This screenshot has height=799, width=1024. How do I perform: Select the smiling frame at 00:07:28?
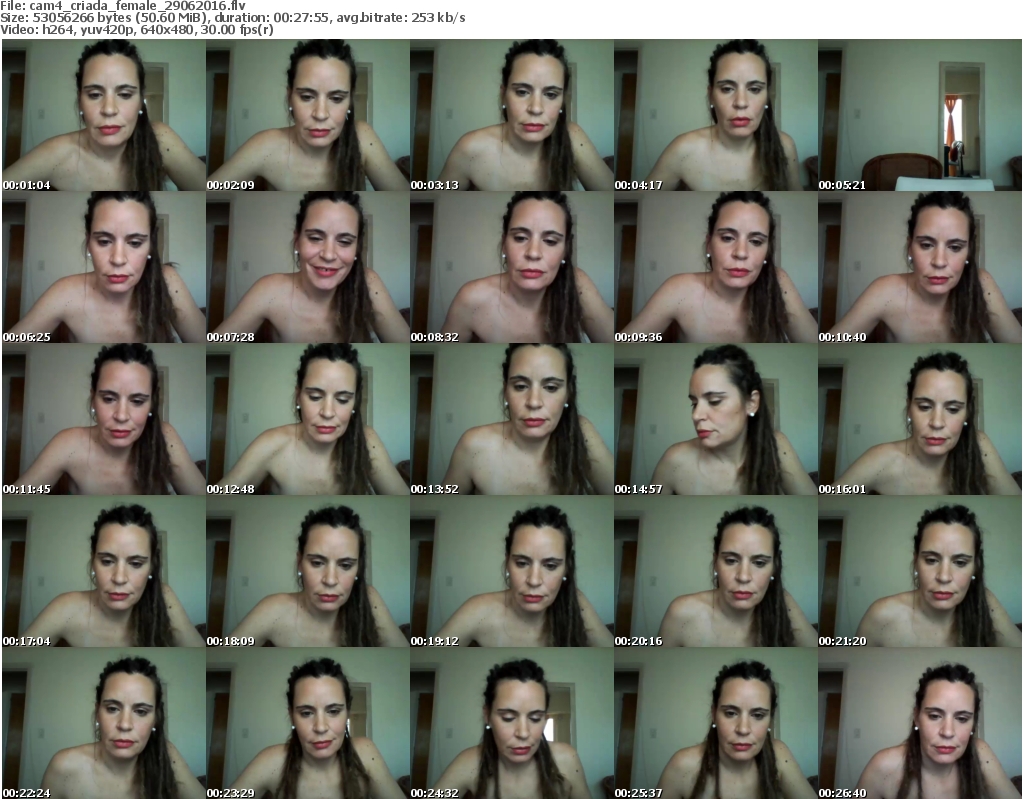point(308,267)
